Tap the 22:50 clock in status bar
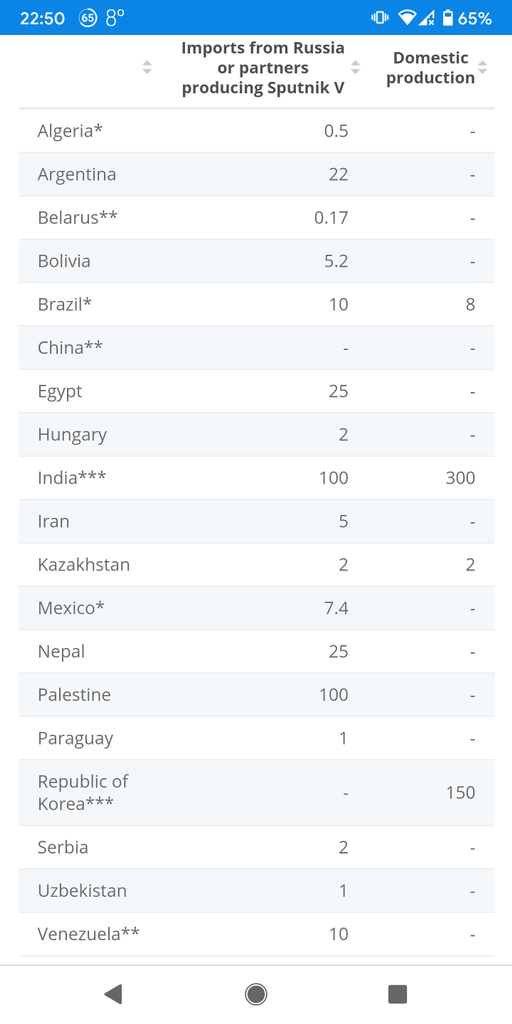 click(42, 18)
